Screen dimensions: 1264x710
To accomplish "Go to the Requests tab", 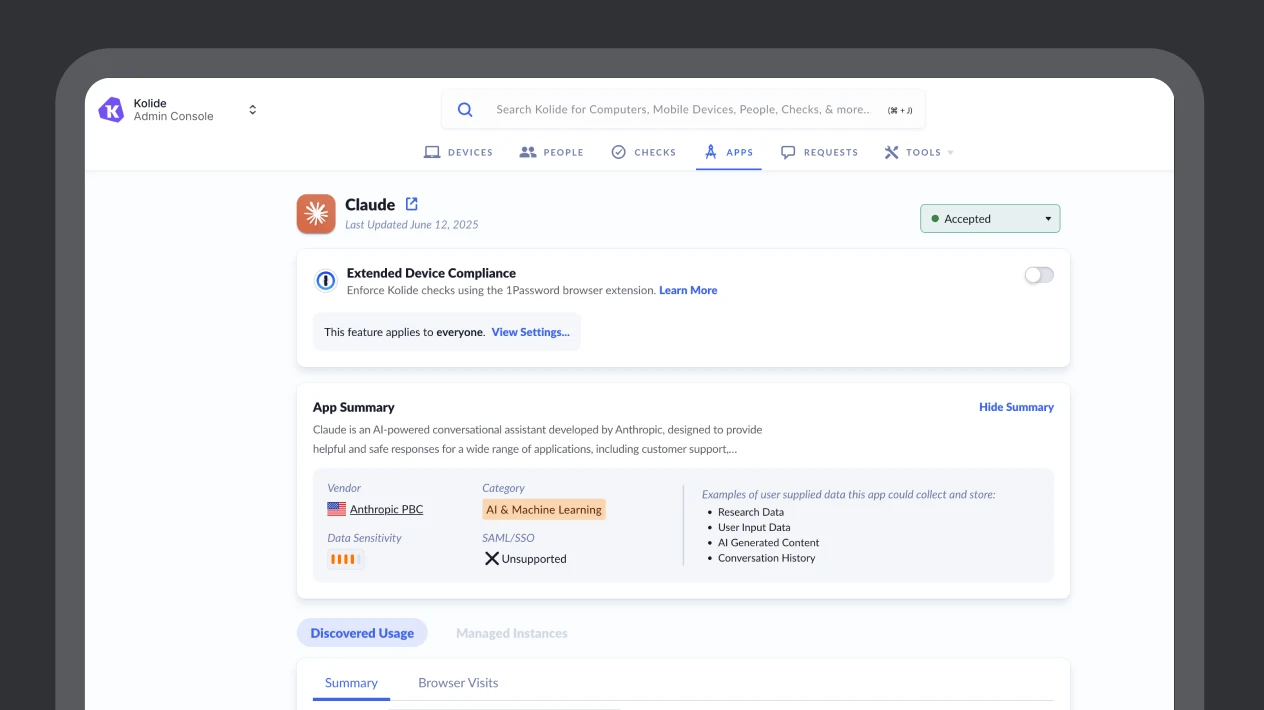I will 819,152.
